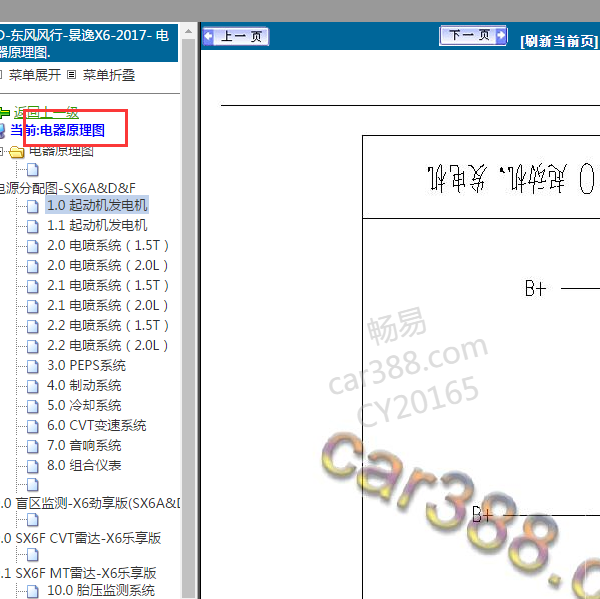Click page icon beside 6.0 CVT变速系统
600x599 pixels.
pos(33,426)
